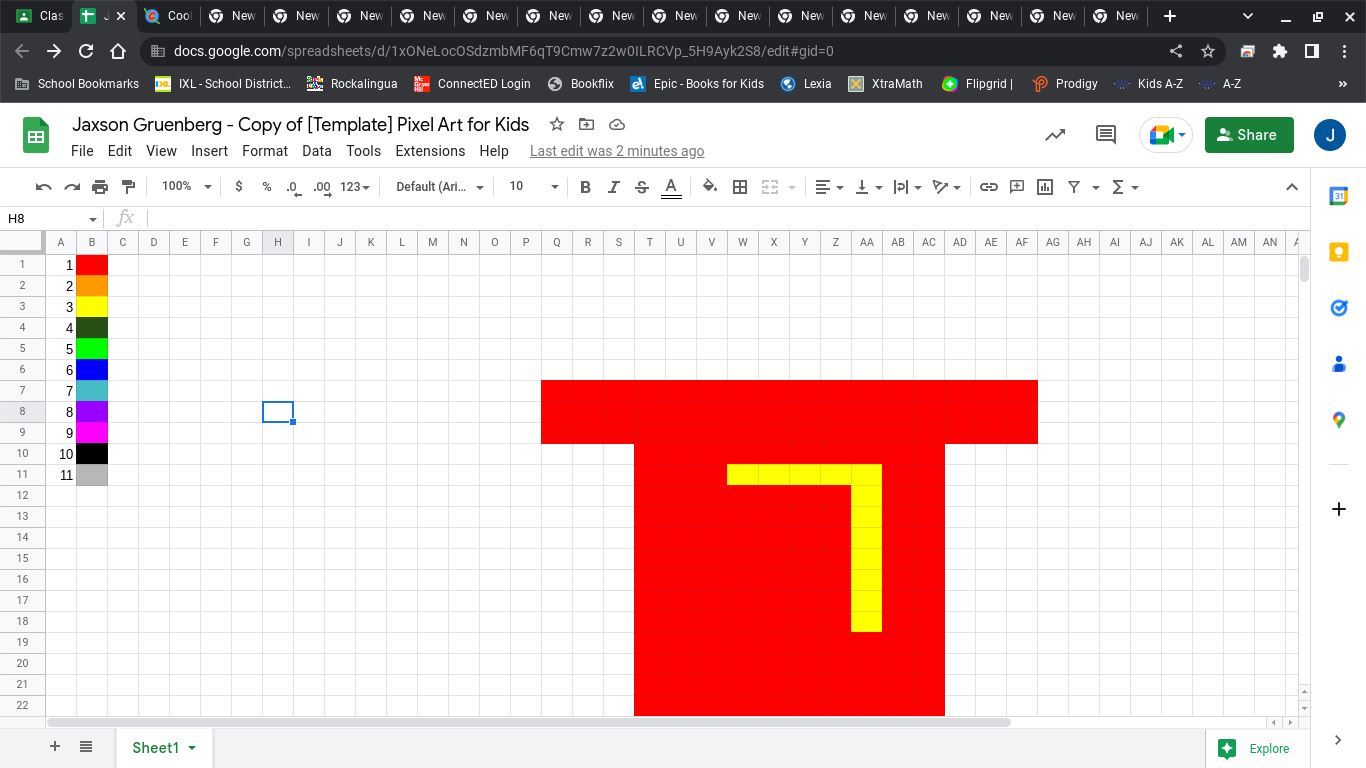Click the paint format roller icon
This screenshot has width=1366, height=768.
coord(128,187)
